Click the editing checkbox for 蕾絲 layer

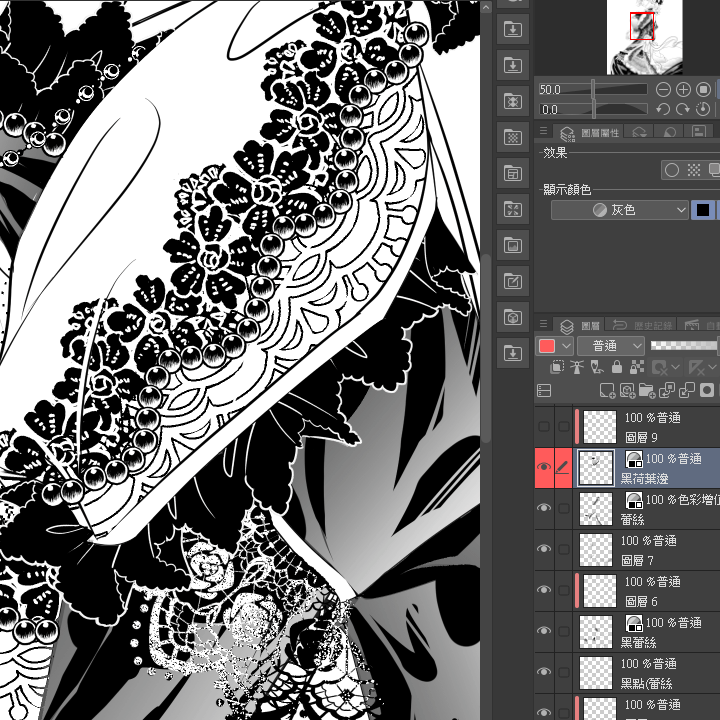coord(563,508)
